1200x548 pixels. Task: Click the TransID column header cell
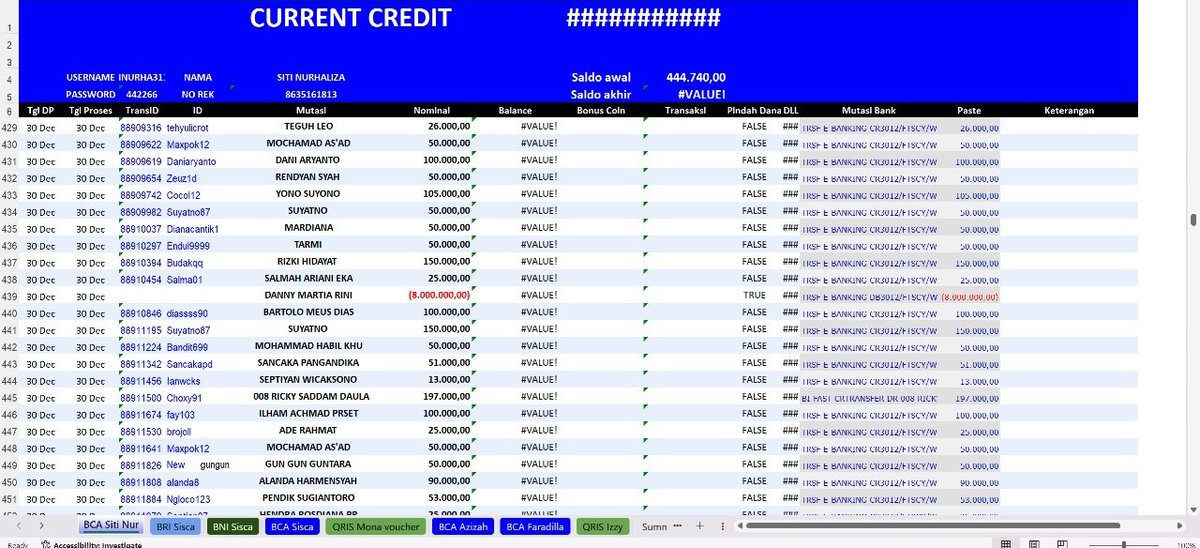click(141, 110)
